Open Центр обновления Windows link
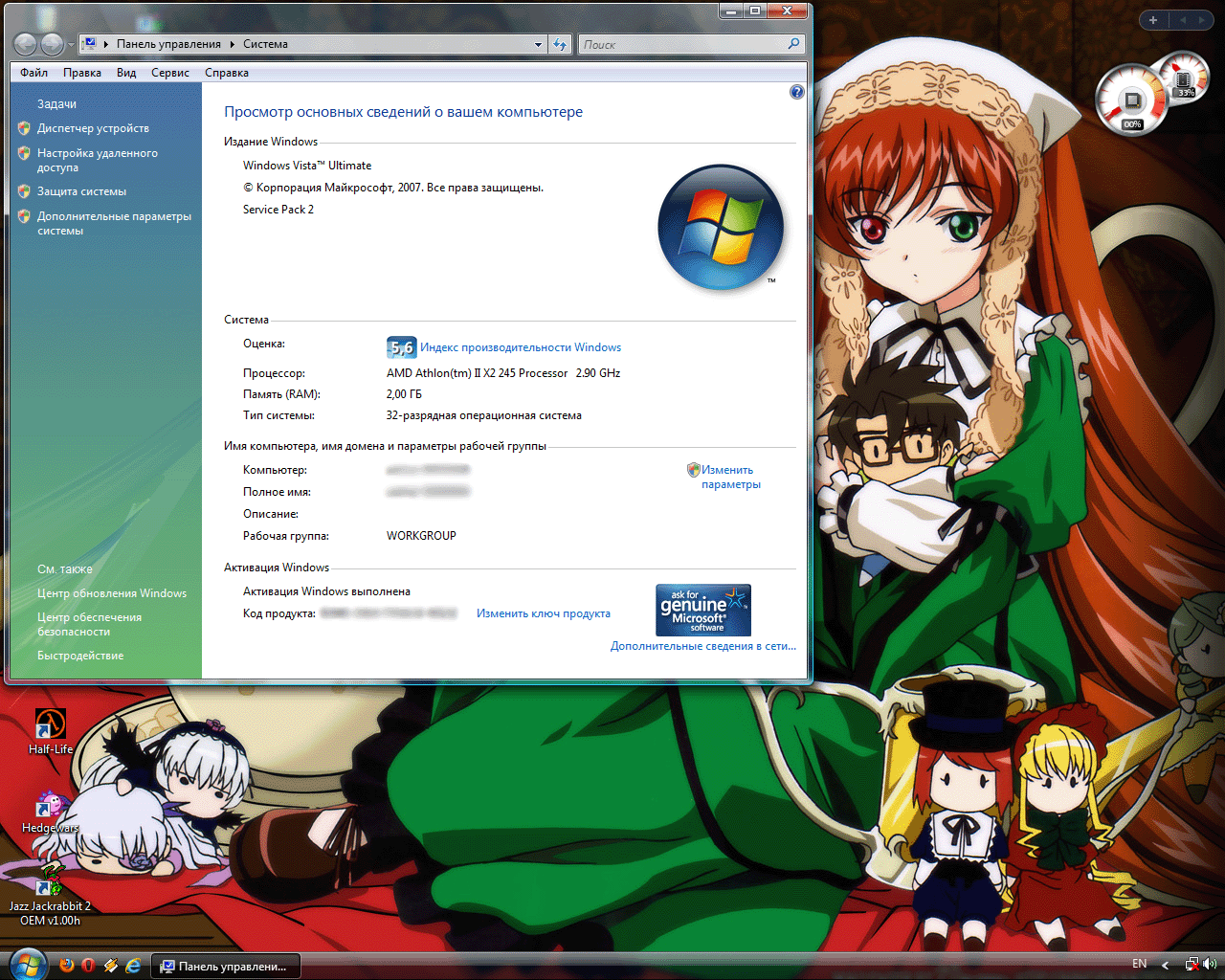This screenshot has height=980, width=1225. click(112, 593)
